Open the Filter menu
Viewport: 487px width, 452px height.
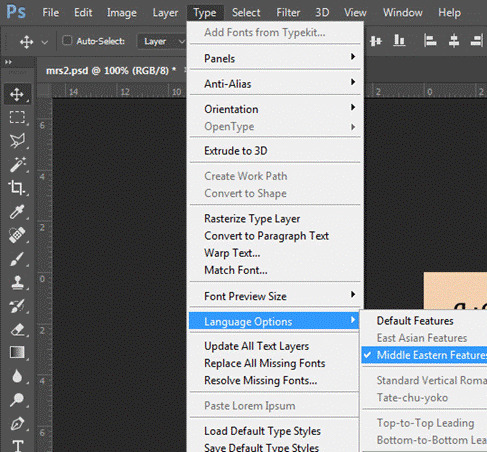(288, 13)
